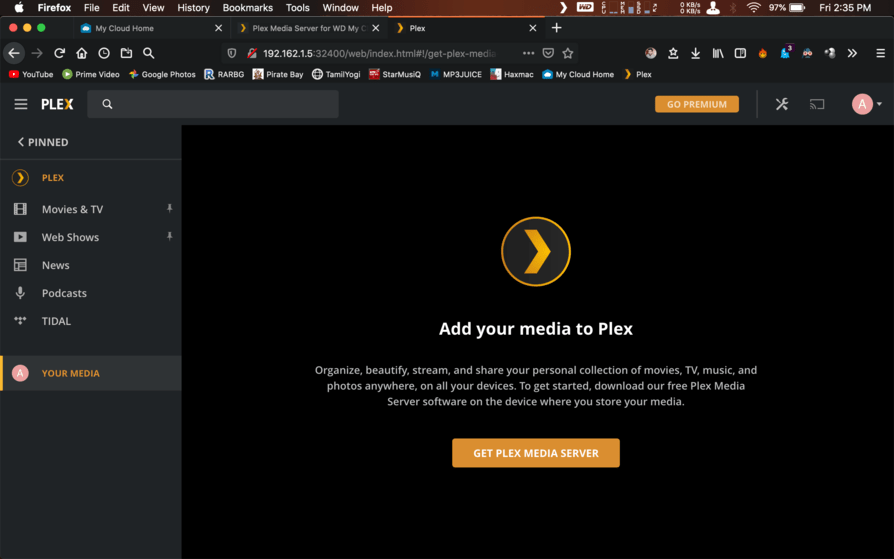This screenshot has width=894, height=559.
Task: Click the cast to device icon
Action: click(x=817, y=104)
